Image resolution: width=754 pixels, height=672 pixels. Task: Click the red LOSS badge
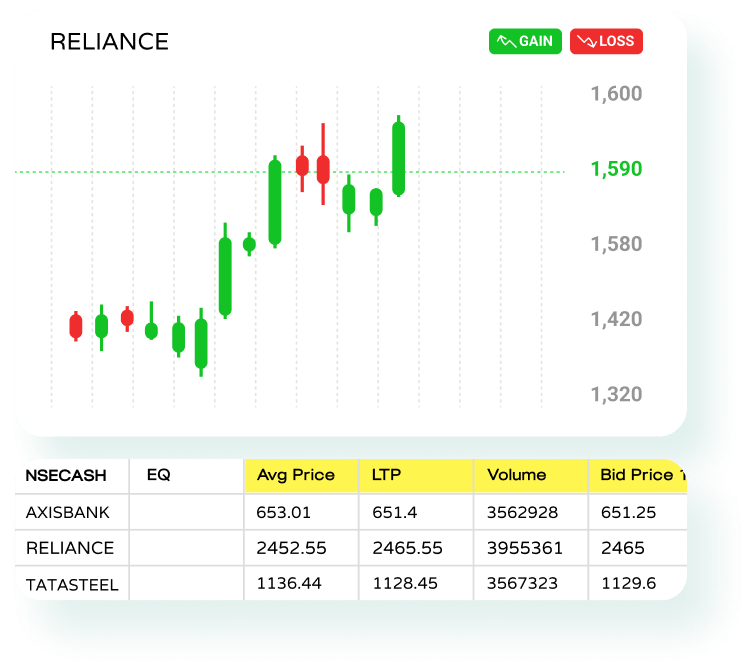606,41
